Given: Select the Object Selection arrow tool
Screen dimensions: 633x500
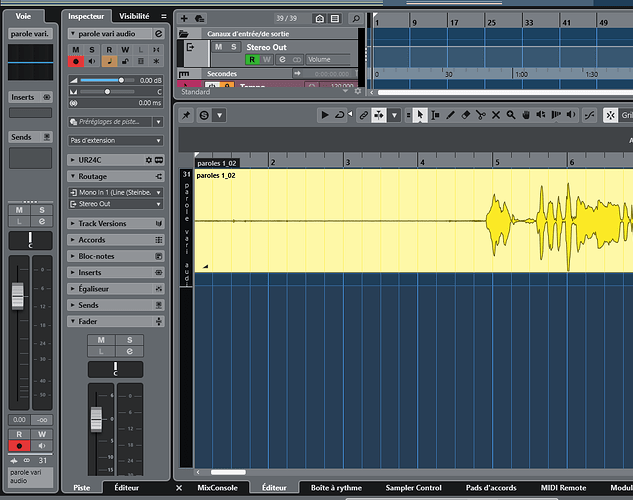Looking at the screenshot, I should [x=420, y=115].
